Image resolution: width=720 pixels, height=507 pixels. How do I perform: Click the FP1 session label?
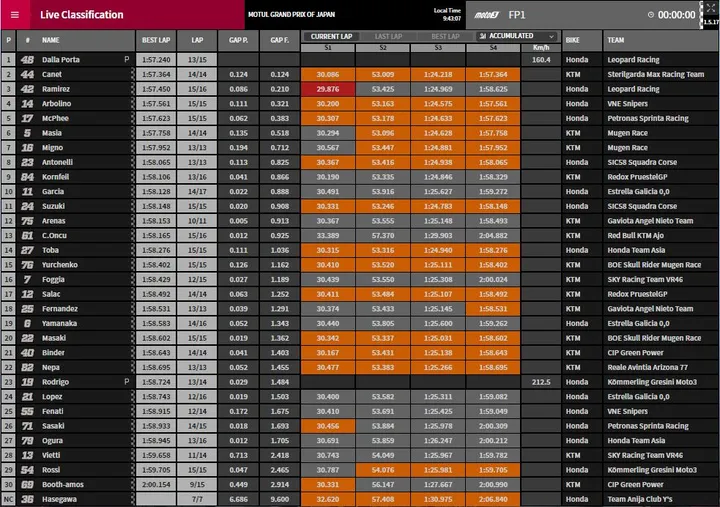(x=517, y=15)
